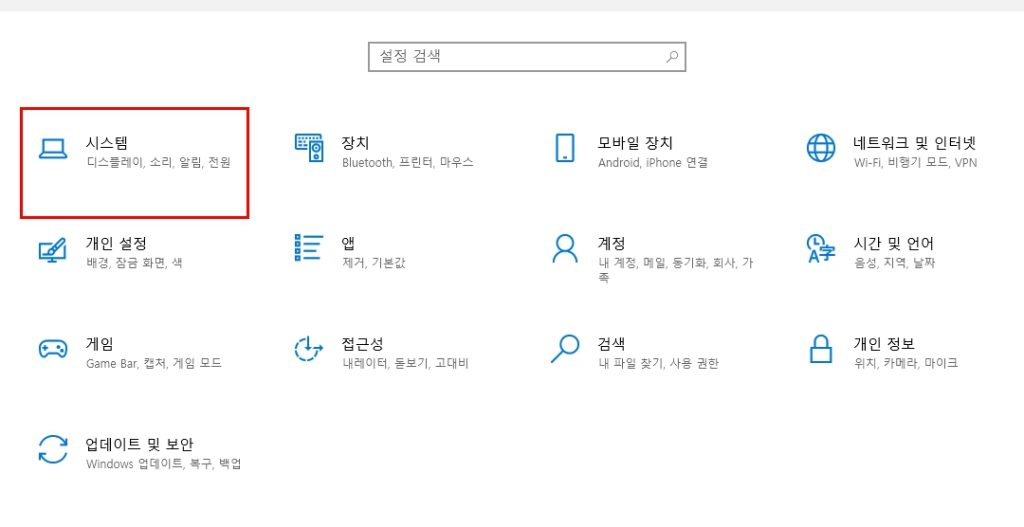Click the laptop icon for 시스템
Screen dimensions: 1024x527
coord(52,149)
